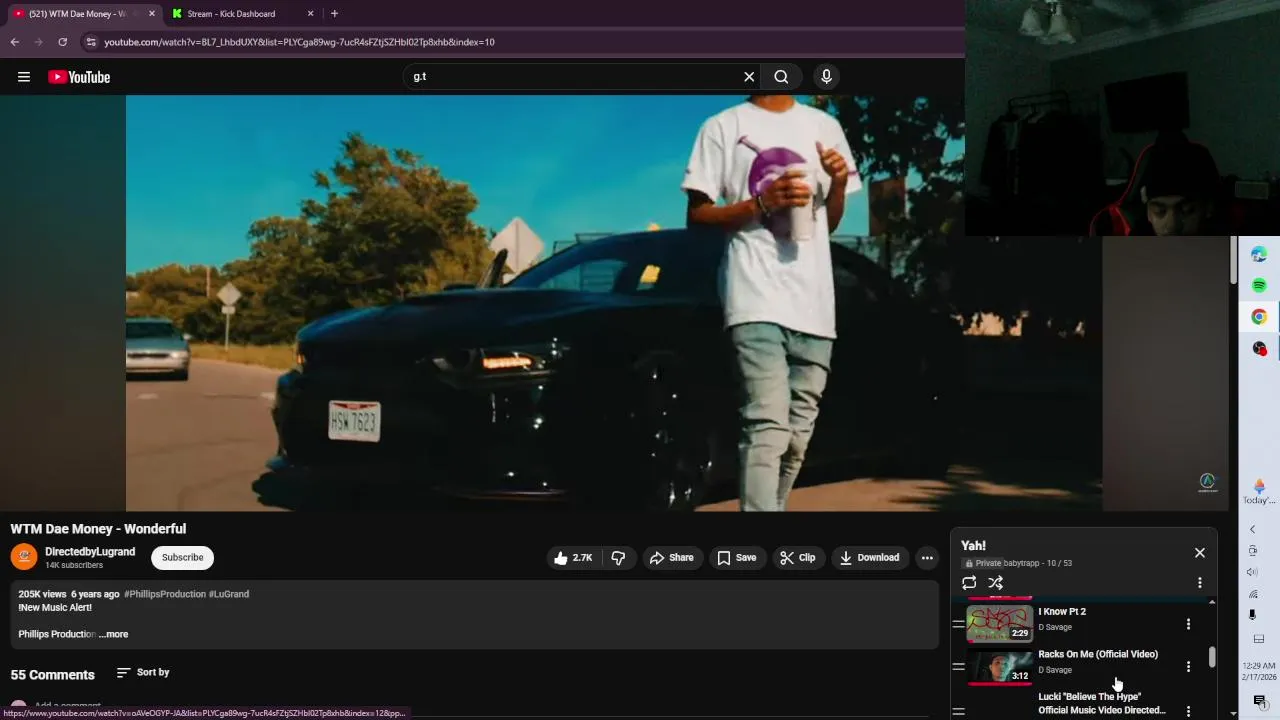
Task: Save the video to a playlist
Action: [x=736, y=558]
